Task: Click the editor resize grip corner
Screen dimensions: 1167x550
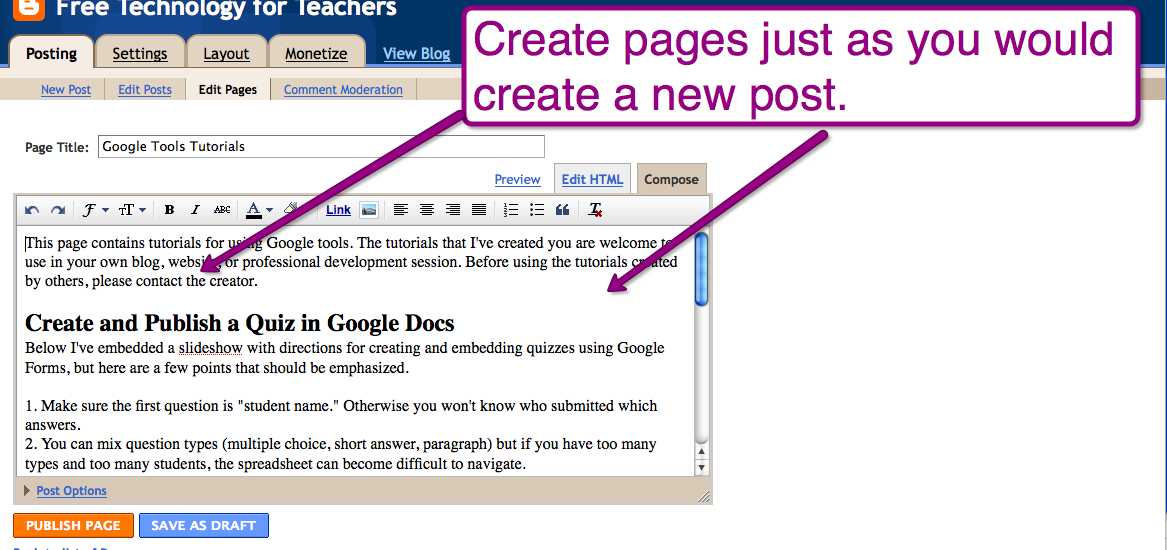Action: pyautogui.click(x=704, y=496)
